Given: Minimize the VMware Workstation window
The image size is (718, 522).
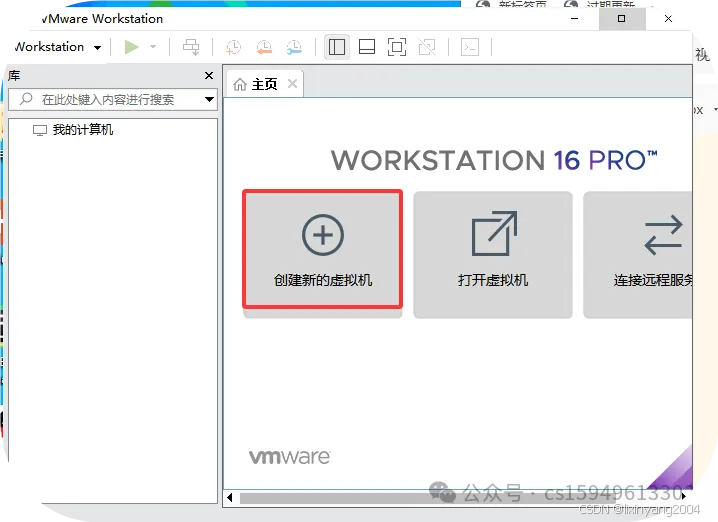Looking at the screenshot, I should (575, 19).
